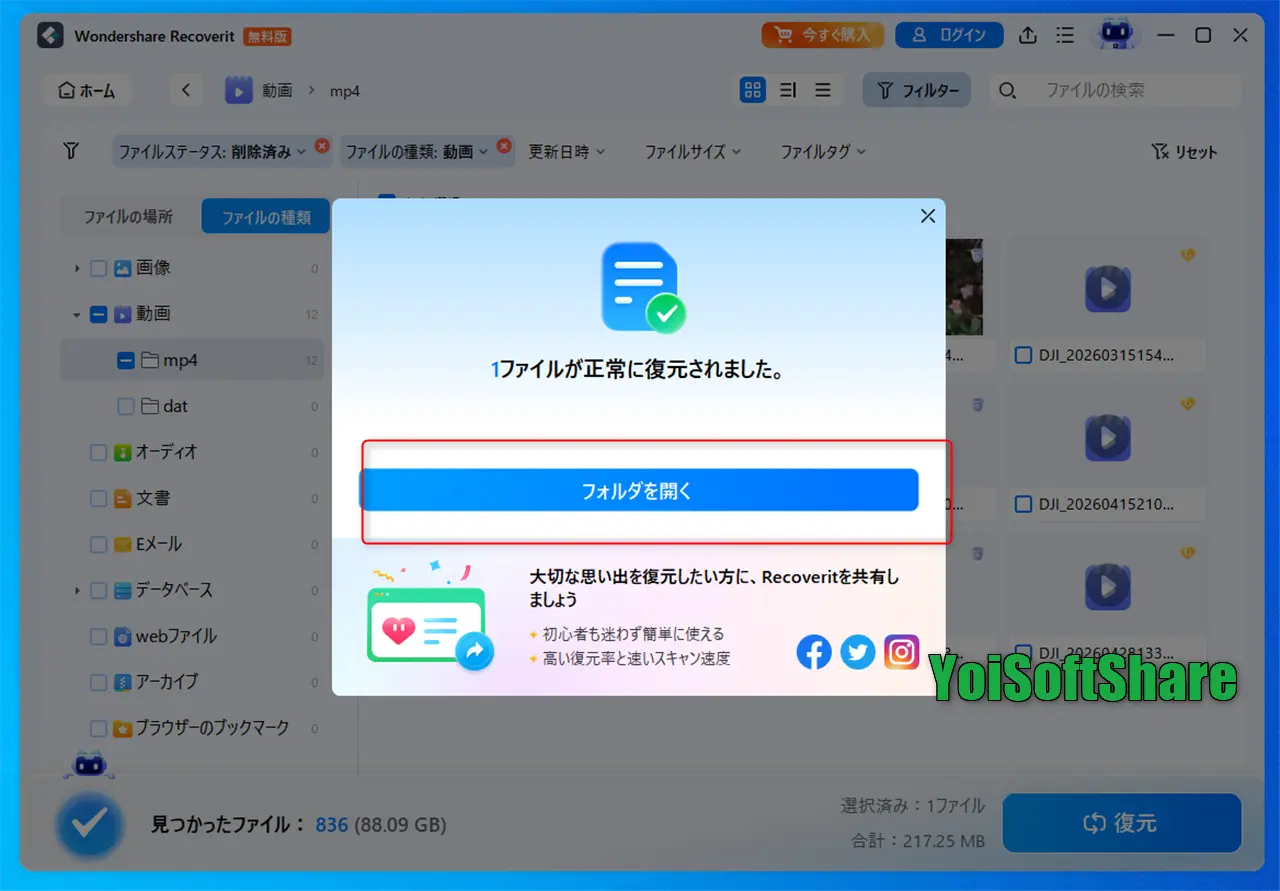Check the データベース checkbox
Screen dimensions: 1280x891
pos(98,590)
